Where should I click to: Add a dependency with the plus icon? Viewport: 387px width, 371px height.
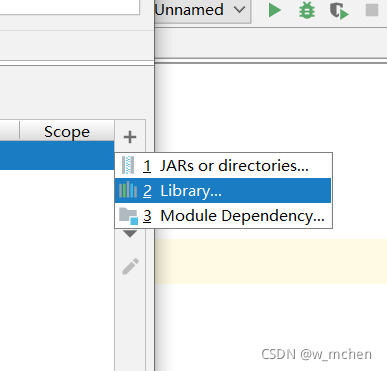coord(130,137)
